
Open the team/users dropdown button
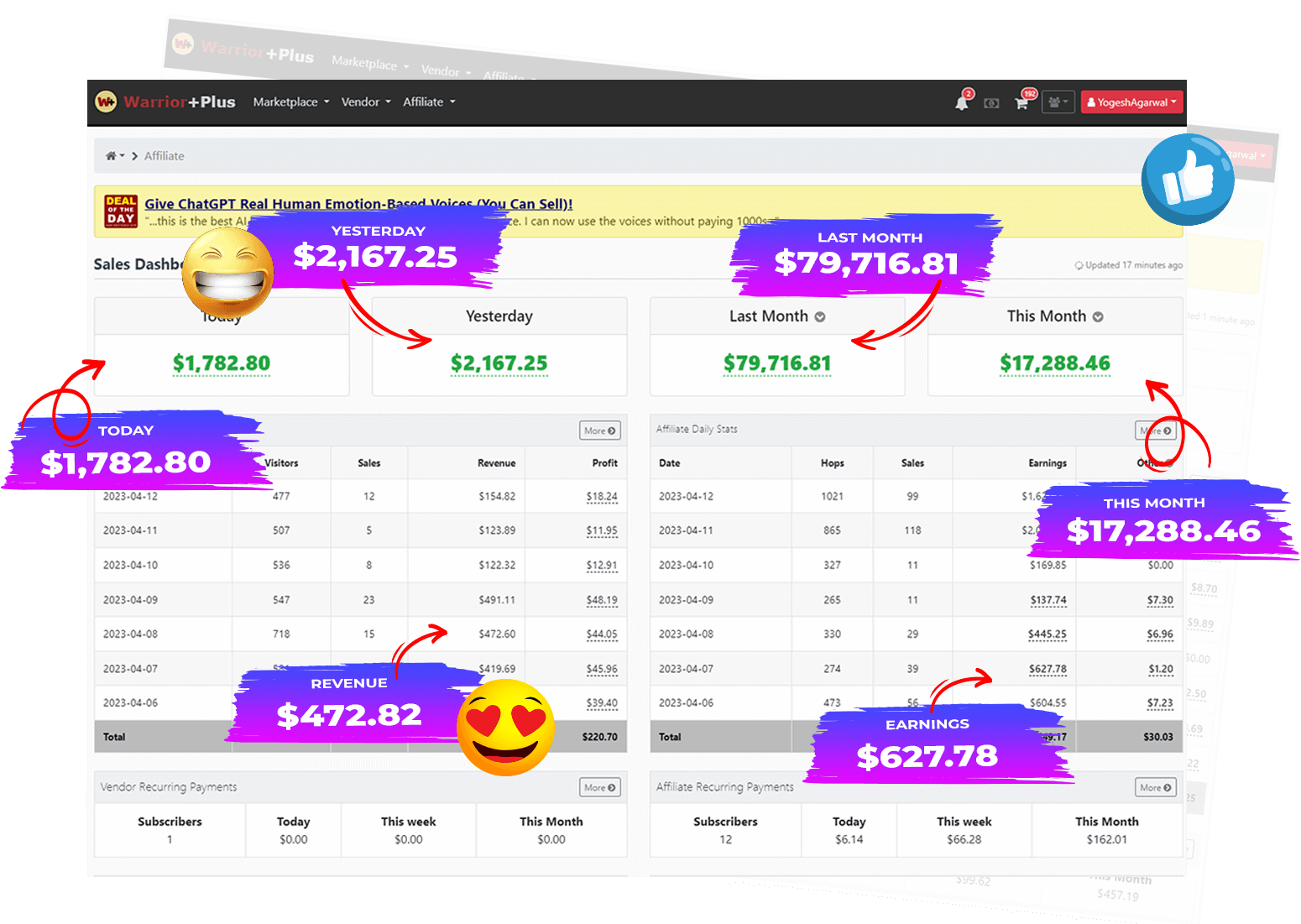[1058, 102]
